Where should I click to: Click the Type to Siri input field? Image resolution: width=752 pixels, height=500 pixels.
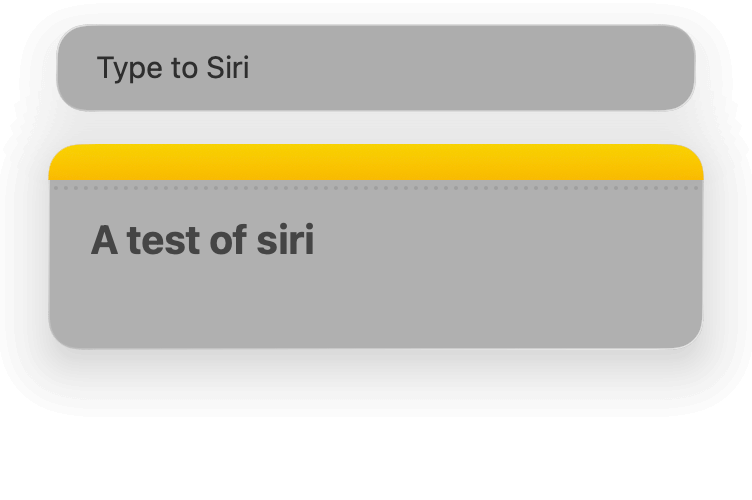375,68
